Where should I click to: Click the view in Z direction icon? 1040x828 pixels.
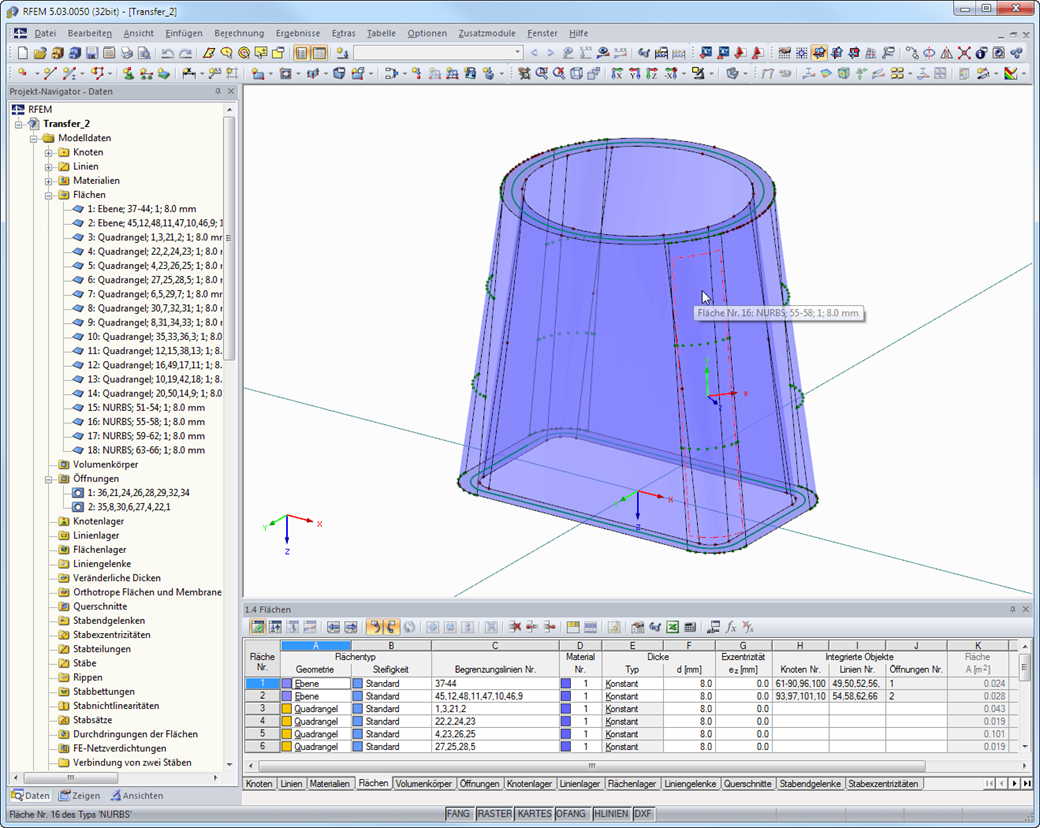coord(651,73)
